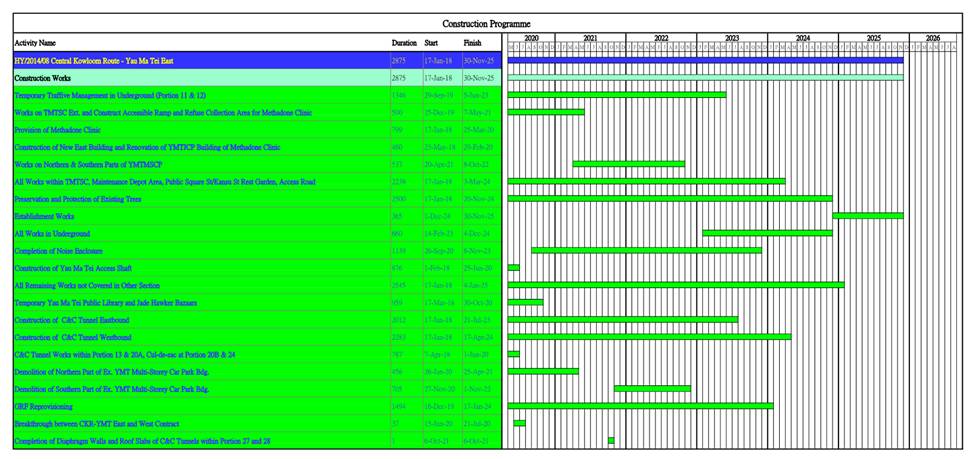Click the Demolition of Southern Part Gantt bar

pyautogui.click(x=652, y=388)
